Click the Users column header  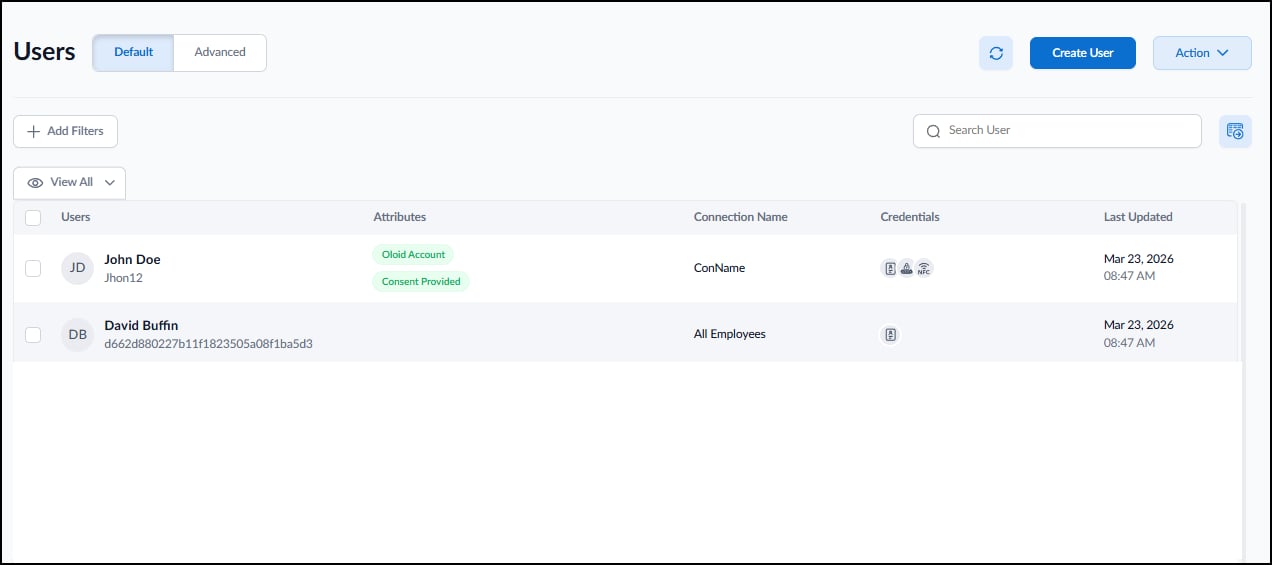(75, 217)
